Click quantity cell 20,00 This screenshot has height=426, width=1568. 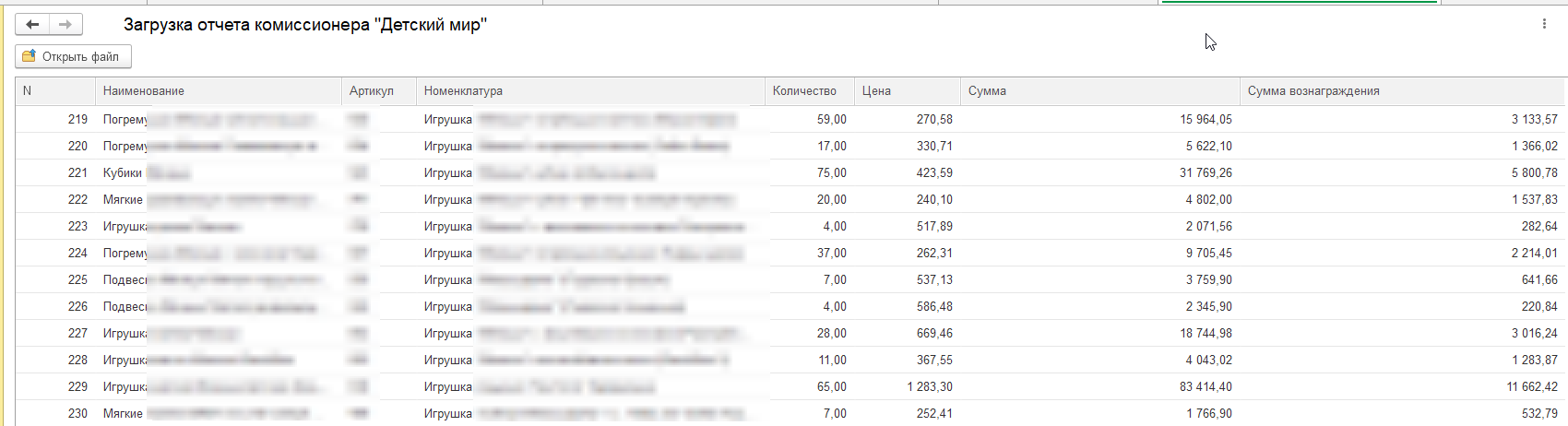(x=810, y=199)
